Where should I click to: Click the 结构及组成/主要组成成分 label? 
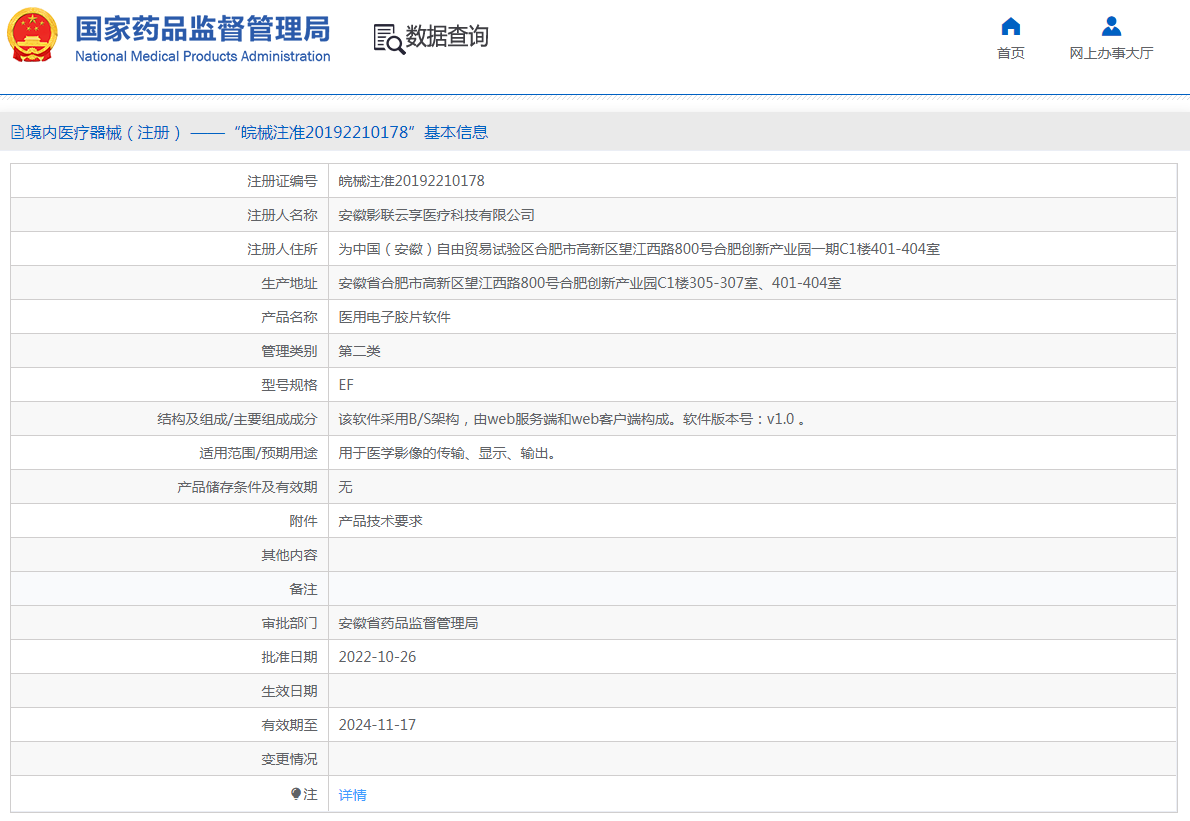pos(238,419)
